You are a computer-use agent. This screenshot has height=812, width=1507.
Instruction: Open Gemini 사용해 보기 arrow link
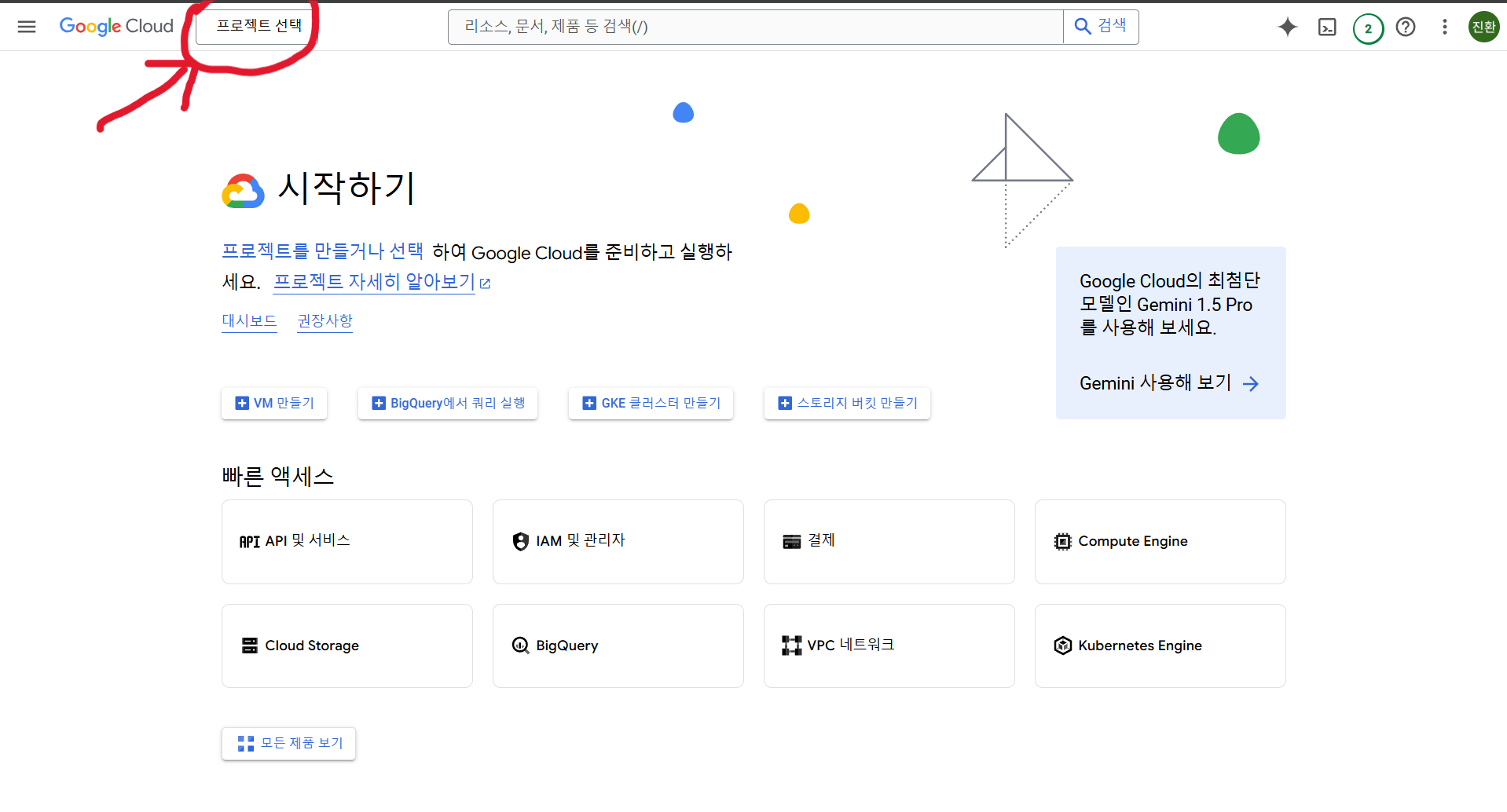(x=1168, y=383)
